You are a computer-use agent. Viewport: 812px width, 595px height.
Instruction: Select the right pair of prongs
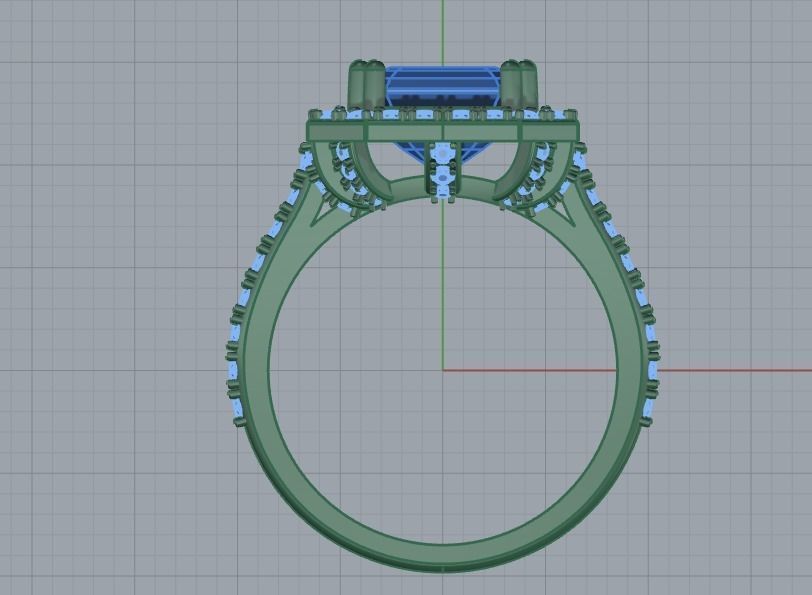coord(520,84)
